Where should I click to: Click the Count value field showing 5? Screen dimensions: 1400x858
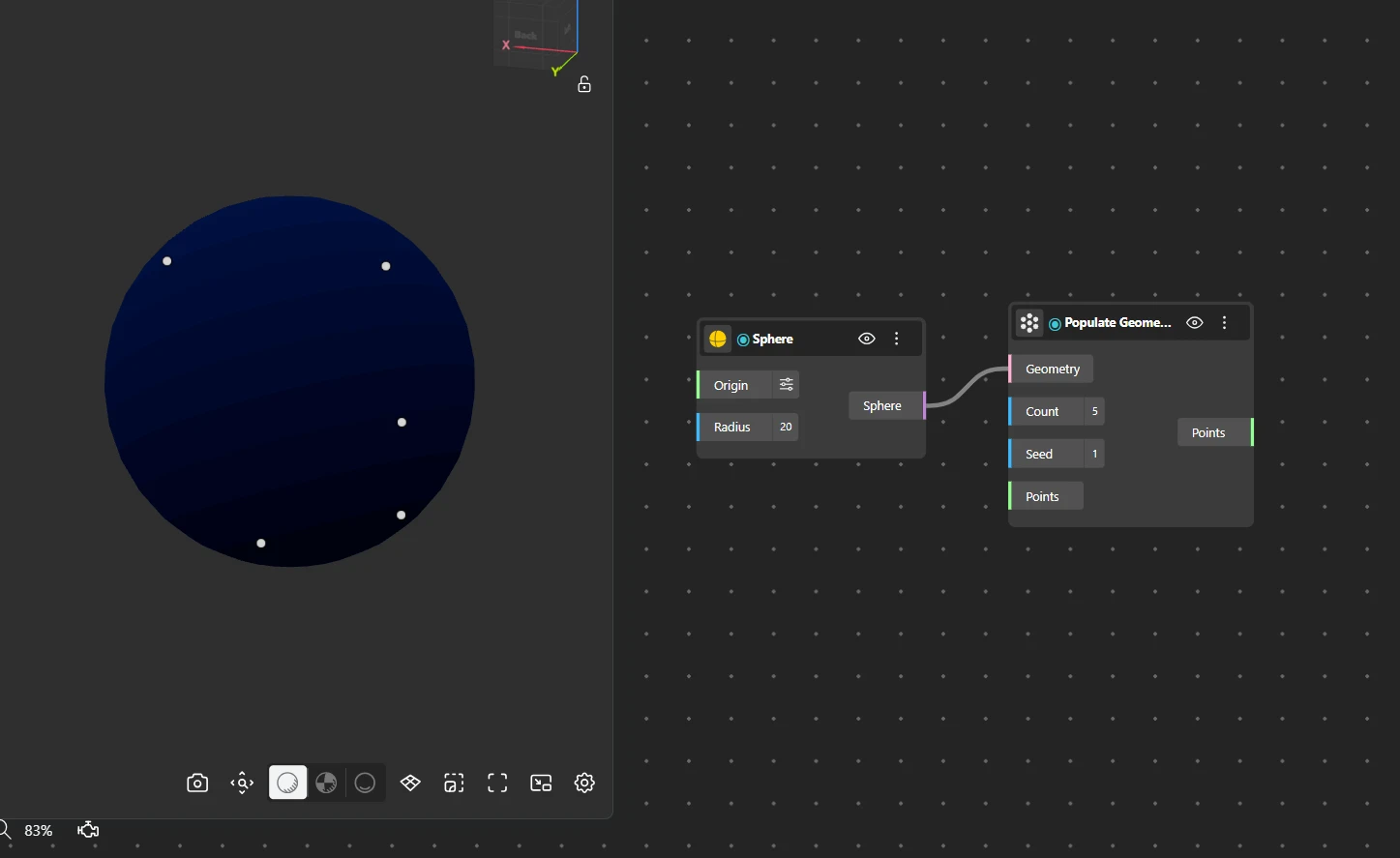[x=1094, y=411]
